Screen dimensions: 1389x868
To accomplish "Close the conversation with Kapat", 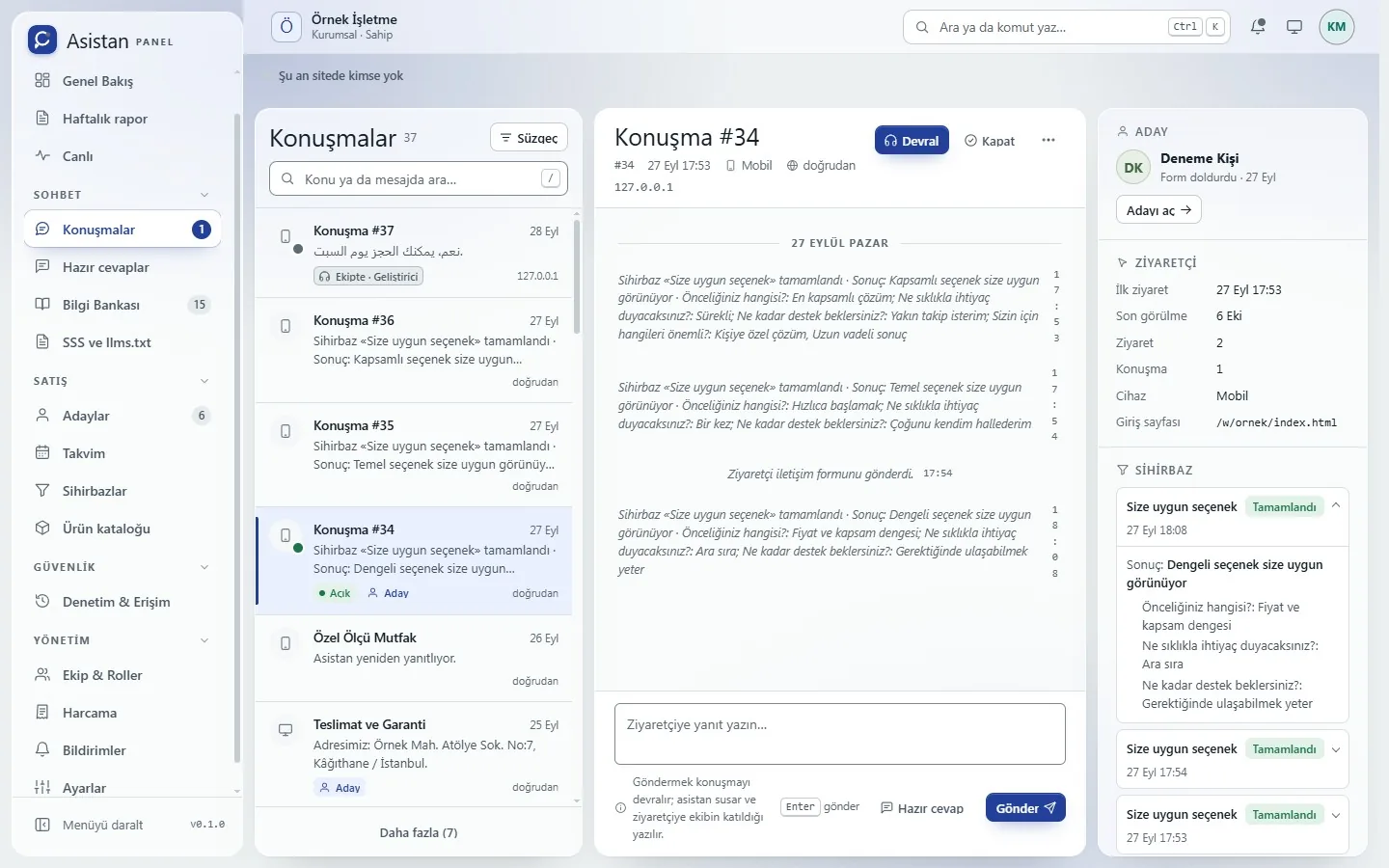I will tap(990, 141).
